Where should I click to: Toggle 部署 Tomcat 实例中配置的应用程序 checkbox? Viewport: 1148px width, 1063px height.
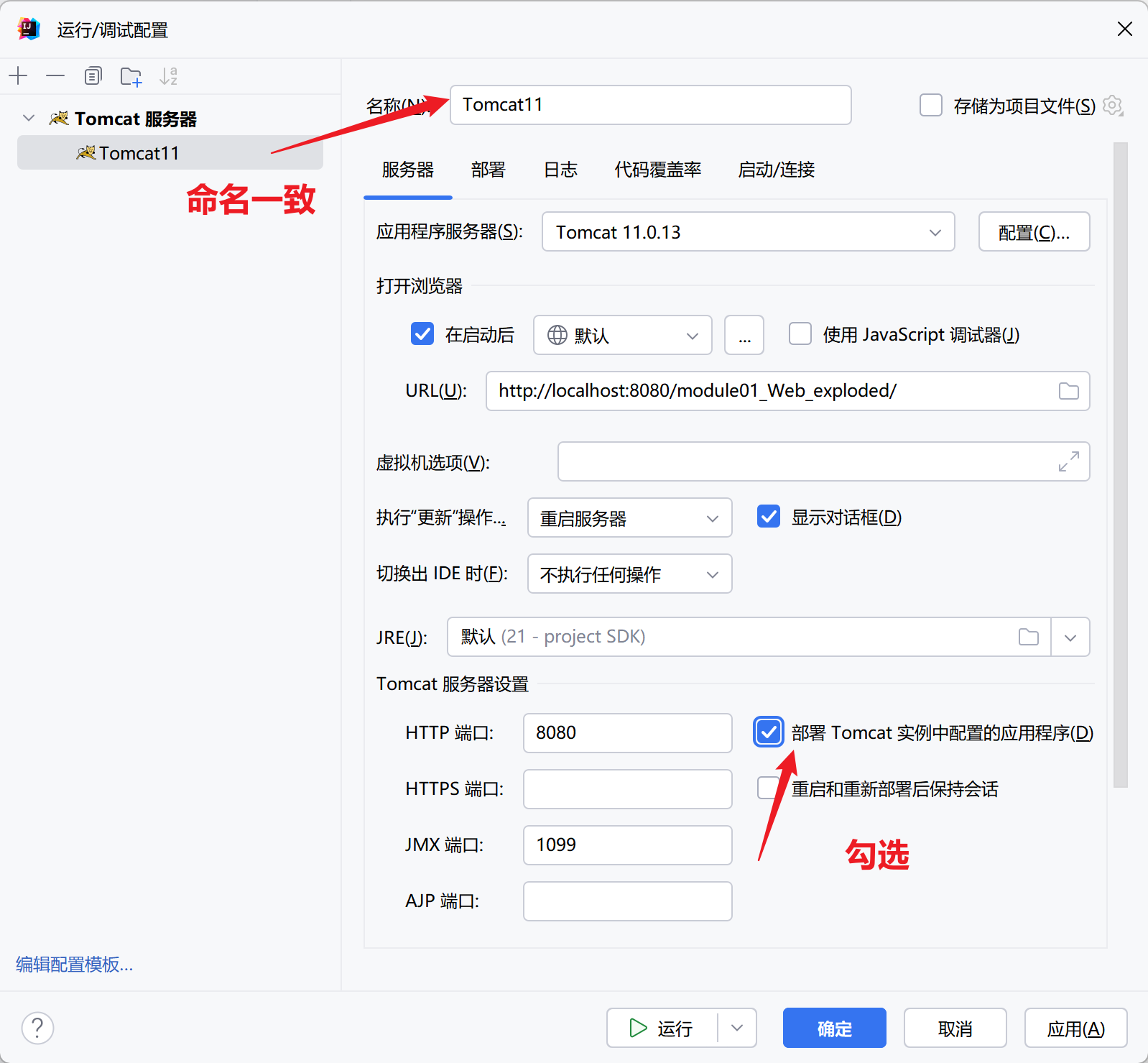tap(769, 732)
